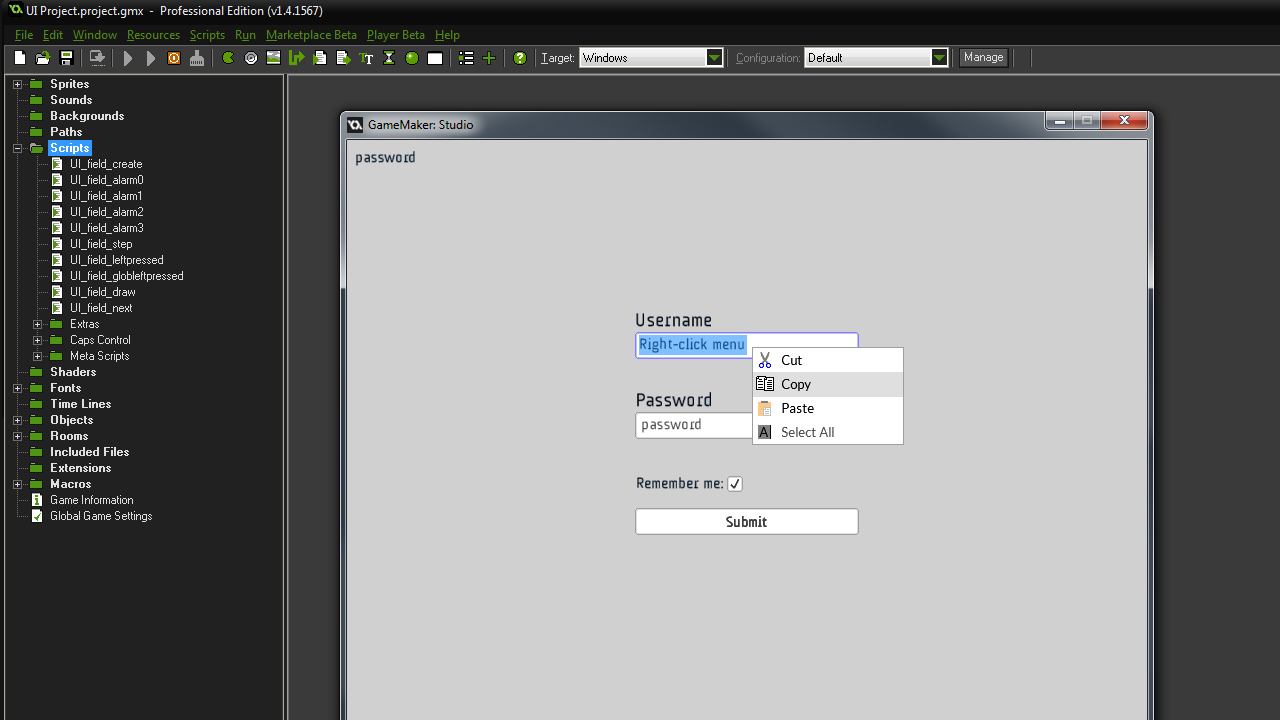The height and width of the screenshot is (720, 1280).
Task: Click the Create sprite Pac-Man icon
Action: [228, 58]
